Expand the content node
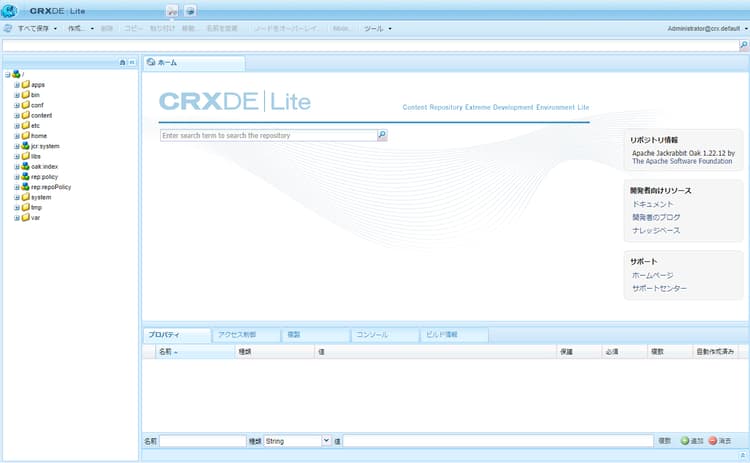 click(17, 115)
